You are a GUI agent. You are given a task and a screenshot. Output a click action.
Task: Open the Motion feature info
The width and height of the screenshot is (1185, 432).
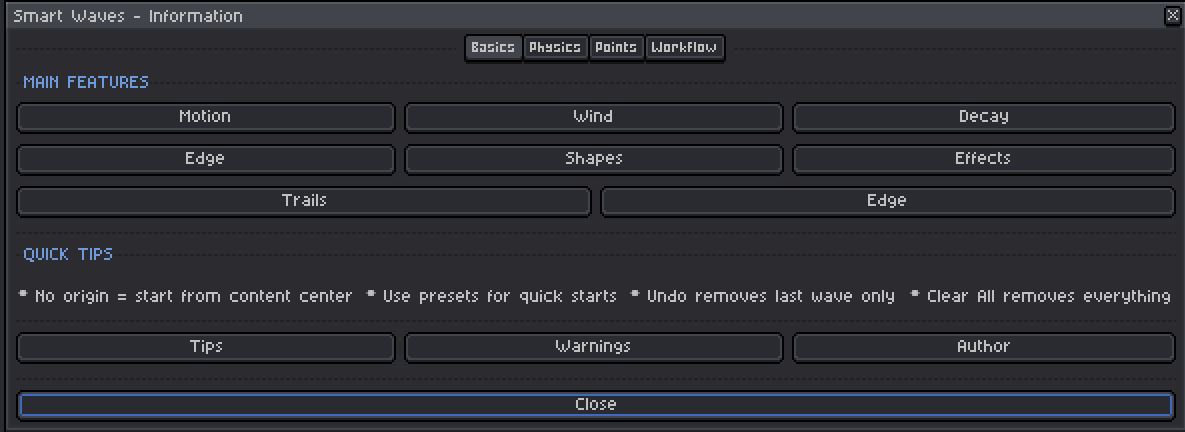click(x=205, y=117)
